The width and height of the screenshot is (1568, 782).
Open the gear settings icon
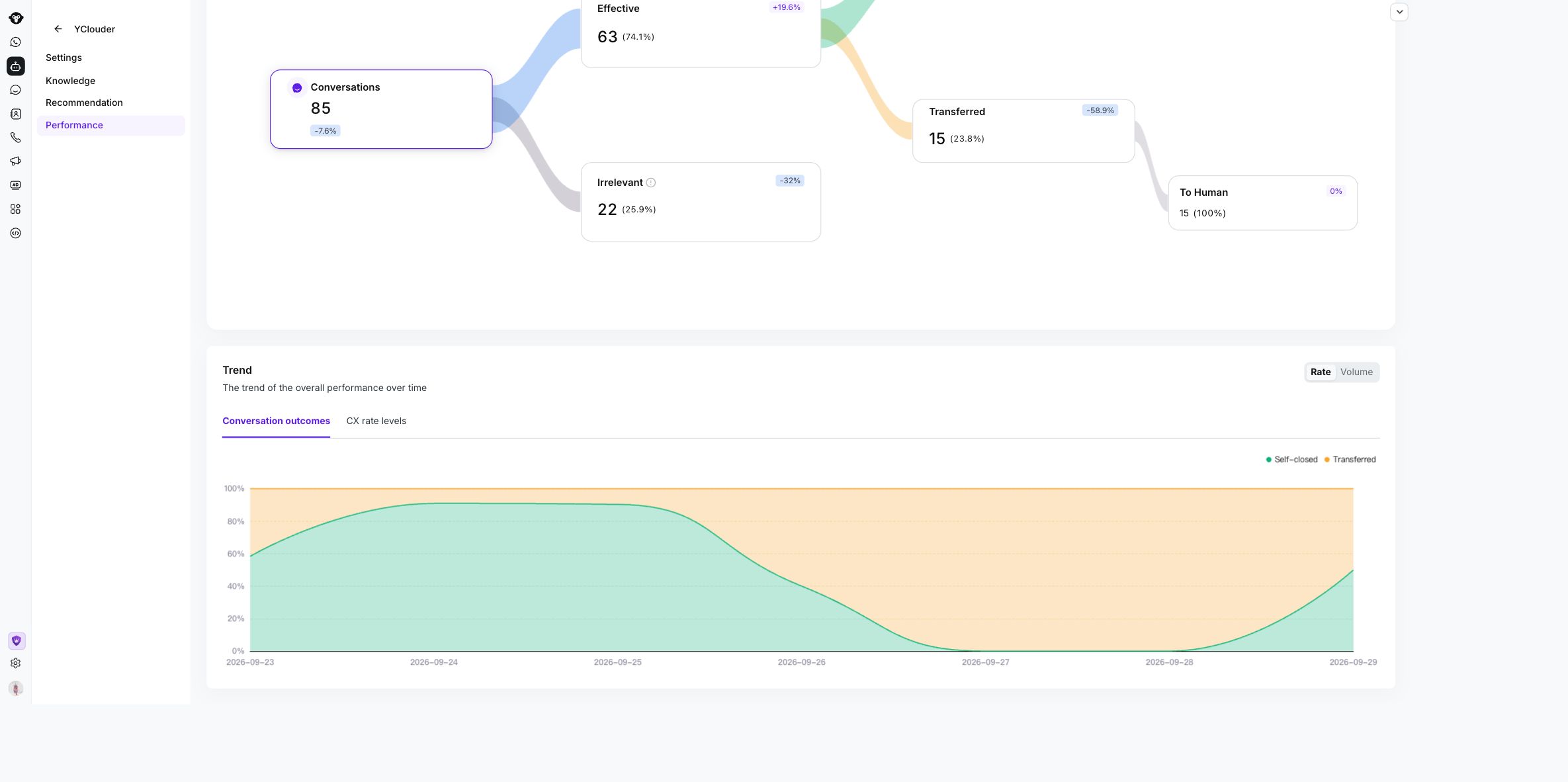16,663
